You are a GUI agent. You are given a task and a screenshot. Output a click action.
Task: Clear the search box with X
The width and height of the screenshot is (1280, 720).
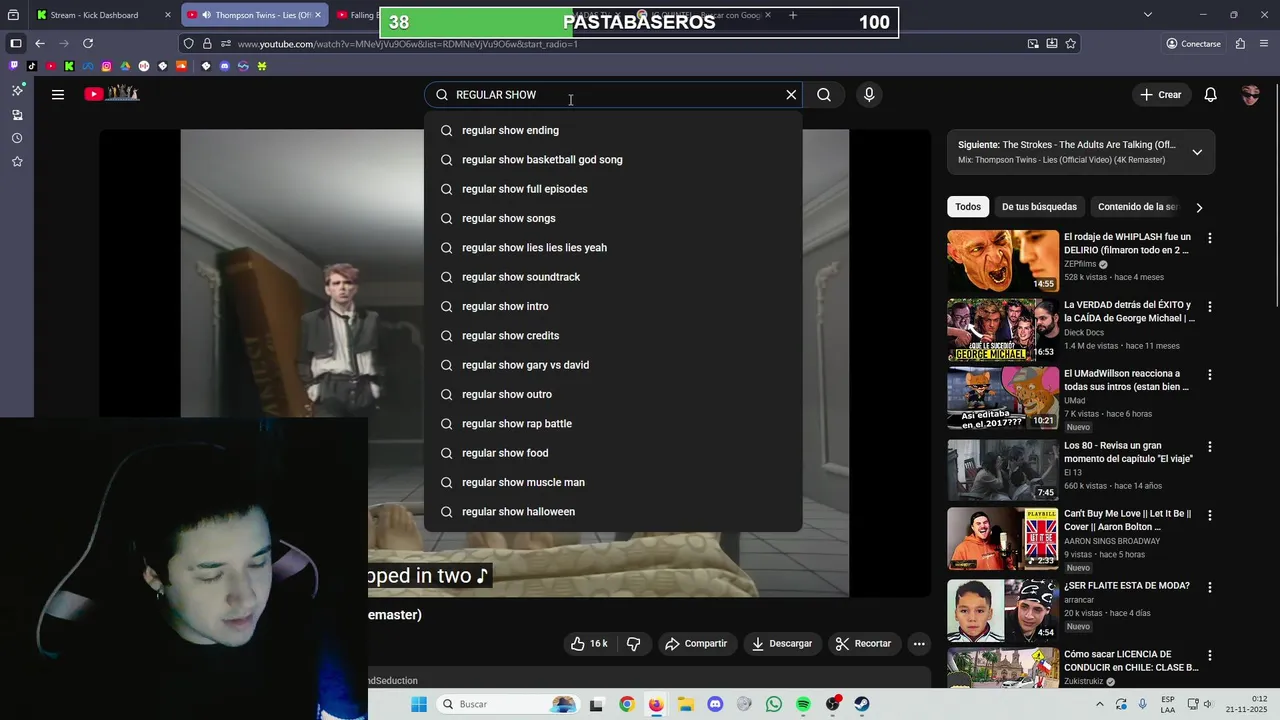[791, 94]
